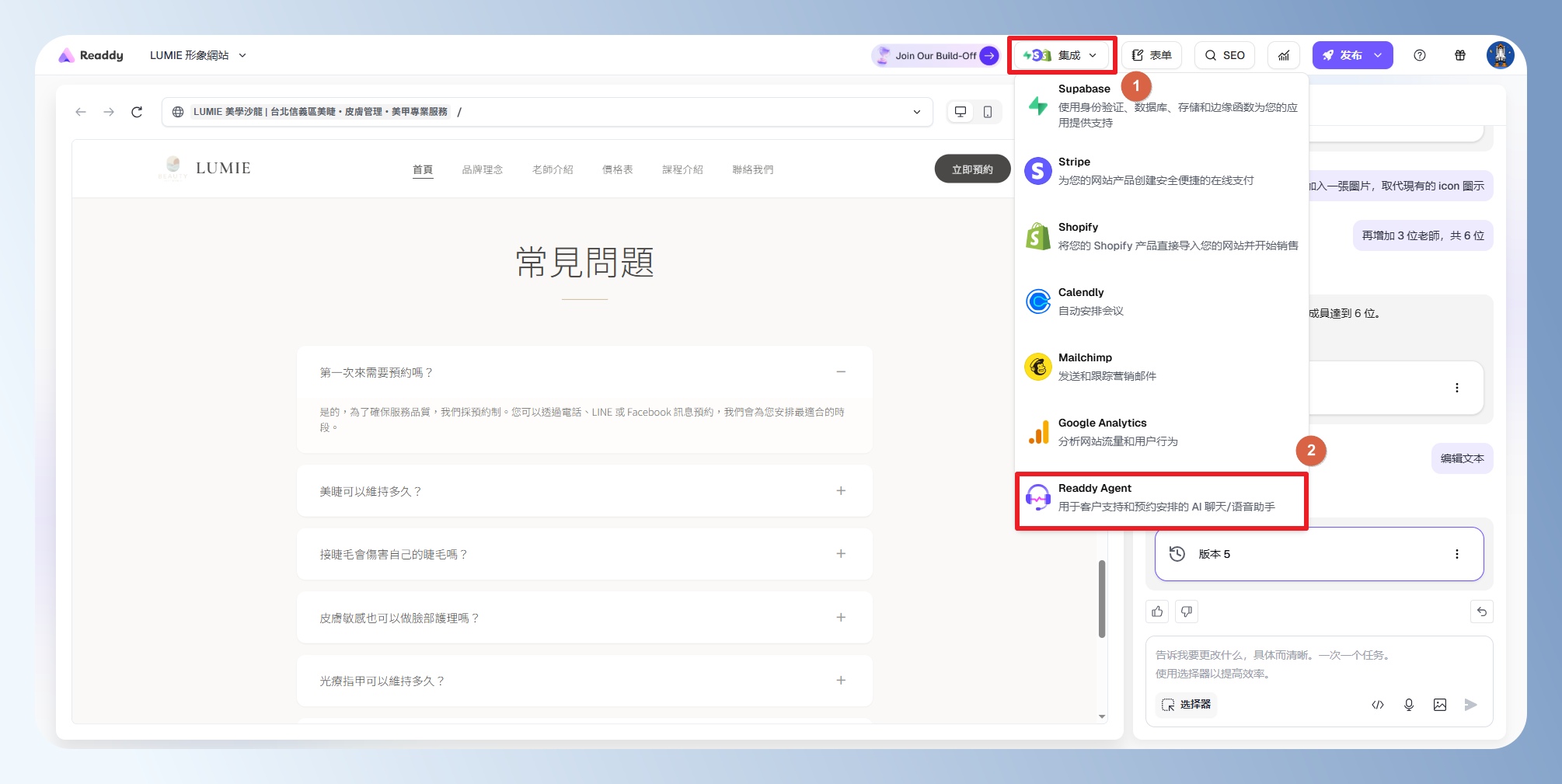1562x784 pixels.
Task: Click the 立即預約 button
Action: (972, 169)
